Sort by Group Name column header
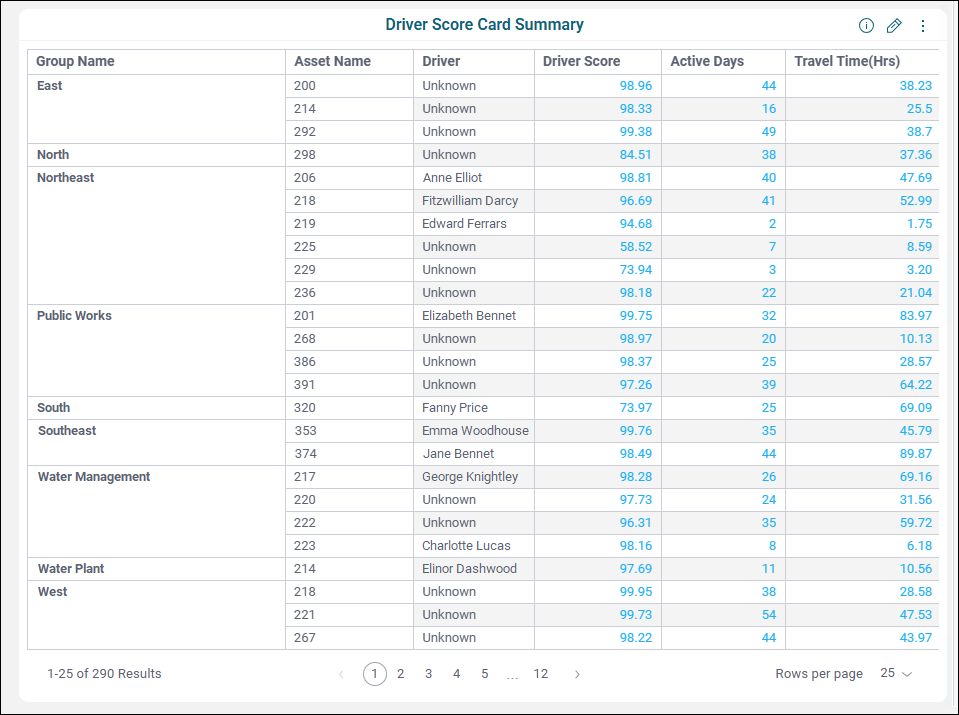Image resolution: width=959 pixels, height=715 pixels. click(75, 61)
